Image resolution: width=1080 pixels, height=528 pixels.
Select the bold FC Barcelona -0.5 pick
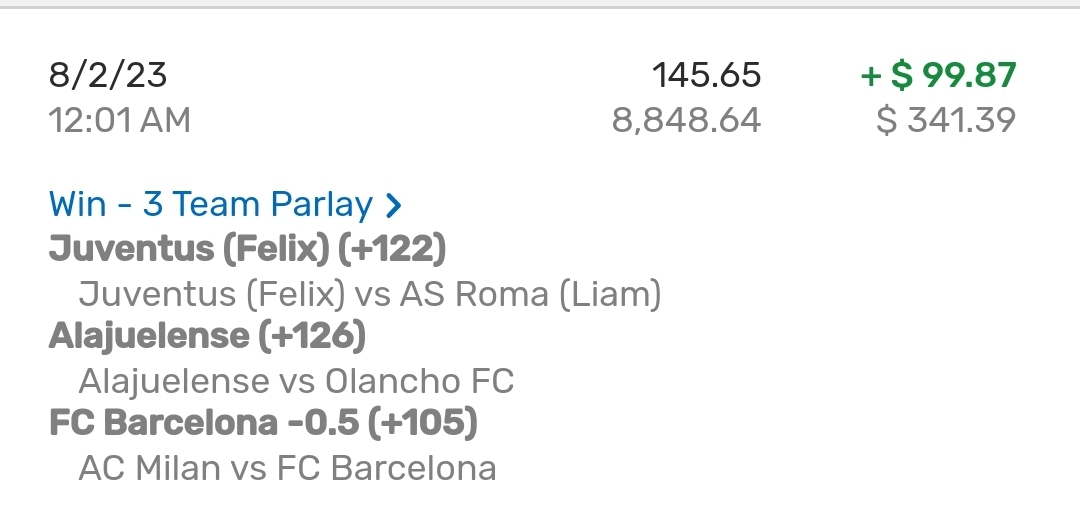pos(203,424)
